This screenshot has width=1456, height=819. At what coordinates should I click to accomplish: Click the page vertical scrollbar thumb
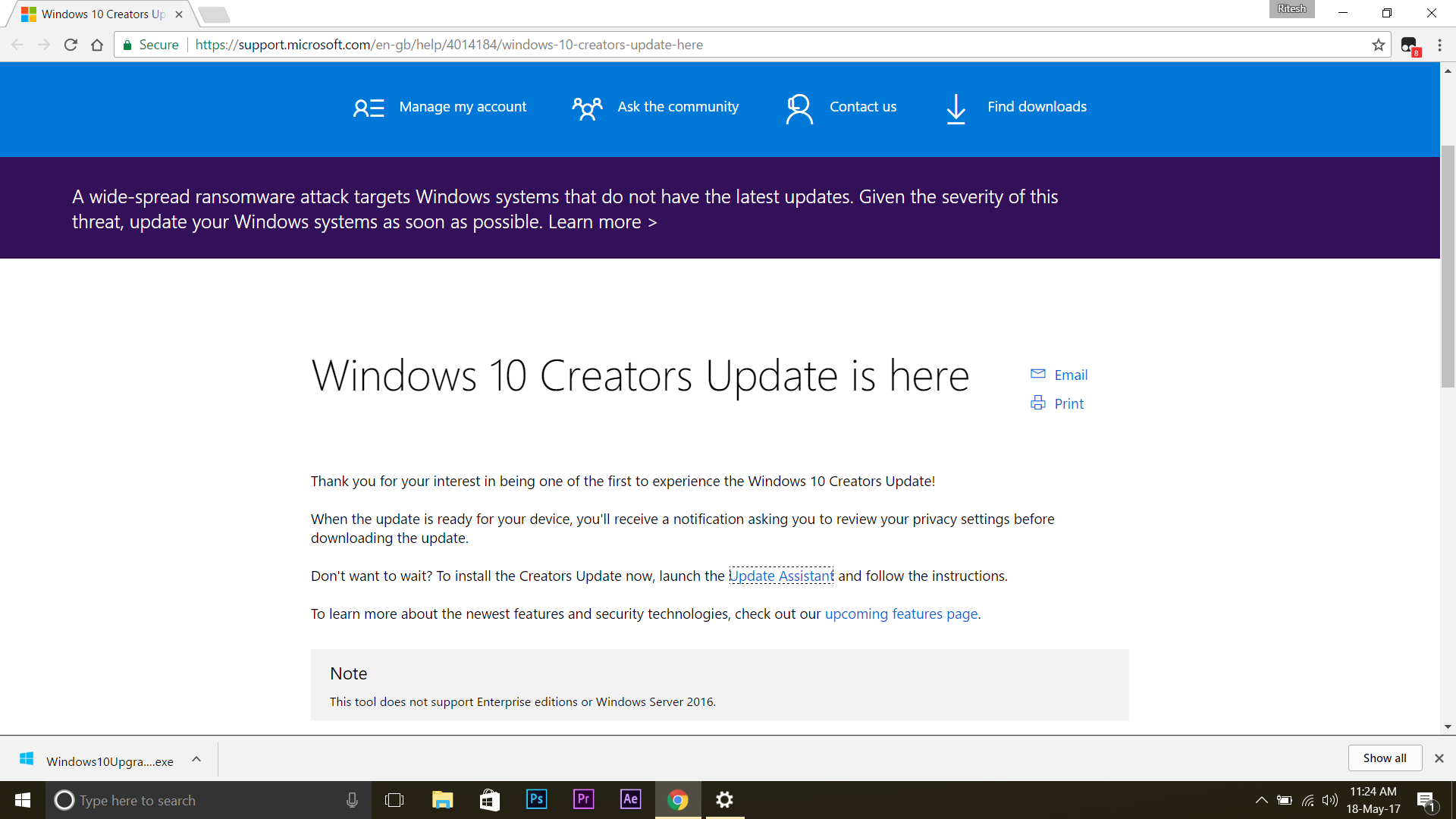1448,265
